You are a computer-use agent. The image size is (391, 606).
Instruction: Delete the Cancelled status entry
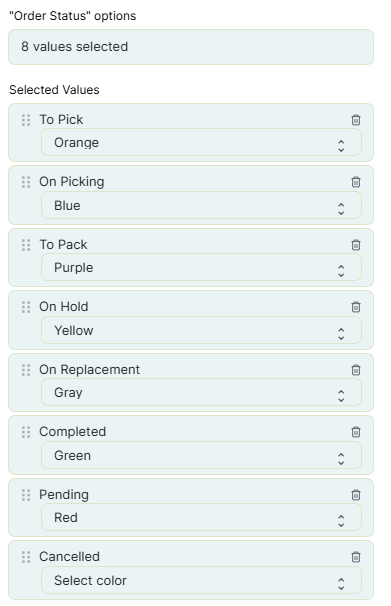356,557
